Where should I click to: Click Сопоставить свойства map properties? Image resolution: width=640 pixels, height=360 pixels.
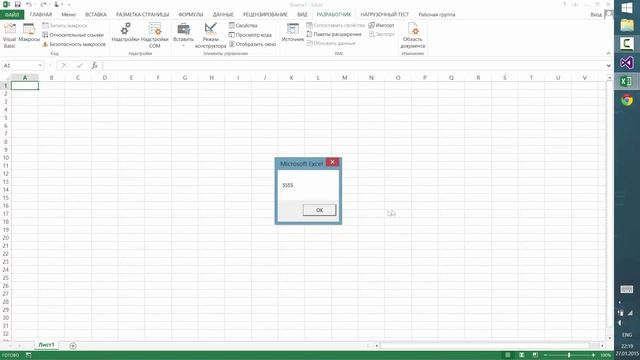coord(336,25)
